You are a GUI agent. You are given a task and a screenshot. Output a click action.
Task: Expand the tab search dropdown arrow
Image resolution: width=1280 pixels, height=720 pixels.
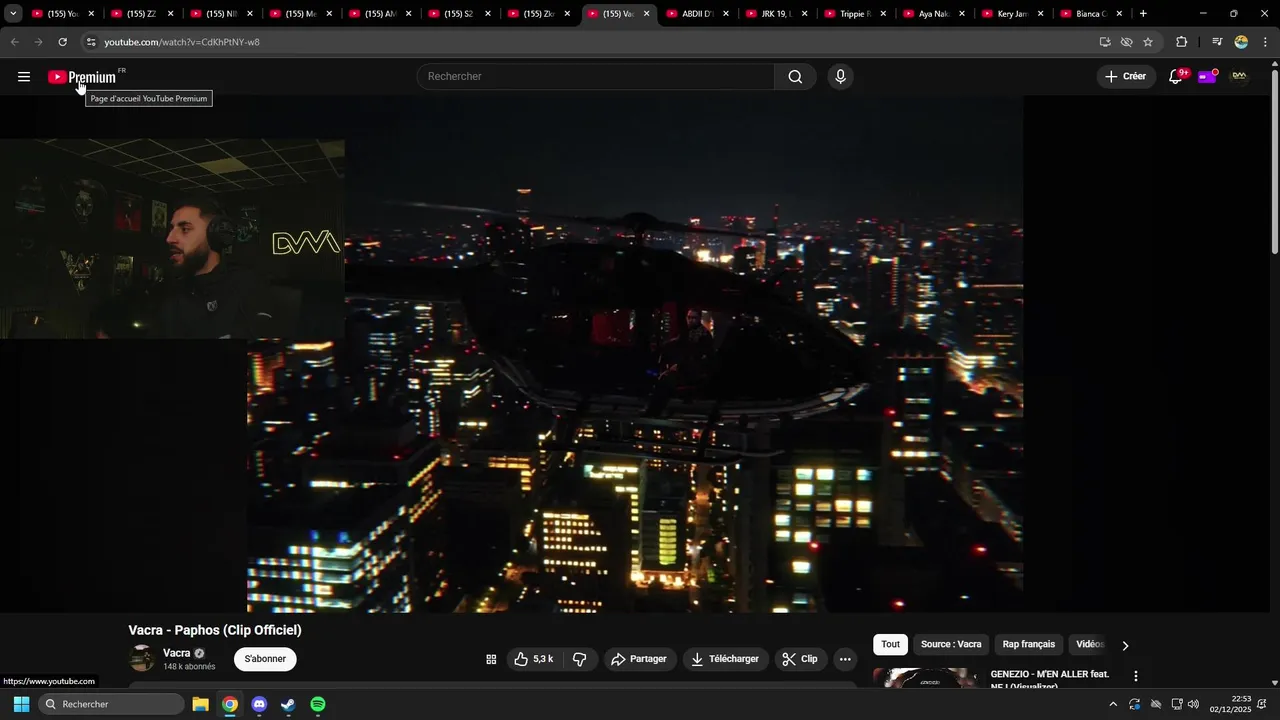click(x=13, y=14)
